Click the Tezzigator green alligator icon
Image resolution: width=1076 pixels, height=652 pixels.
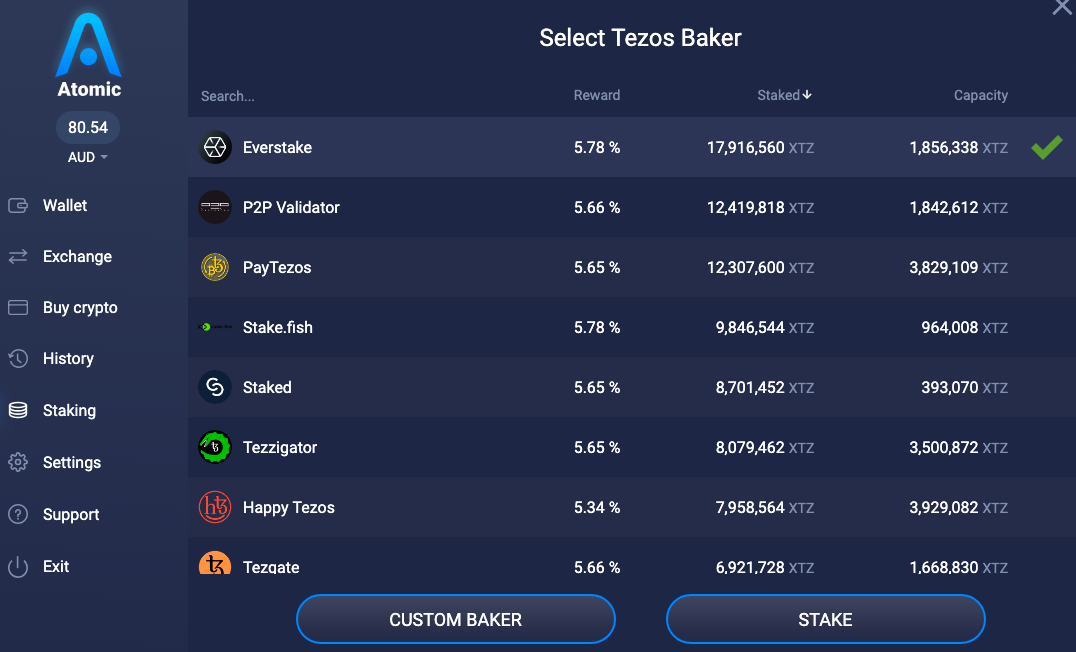[x=215, y=447]
